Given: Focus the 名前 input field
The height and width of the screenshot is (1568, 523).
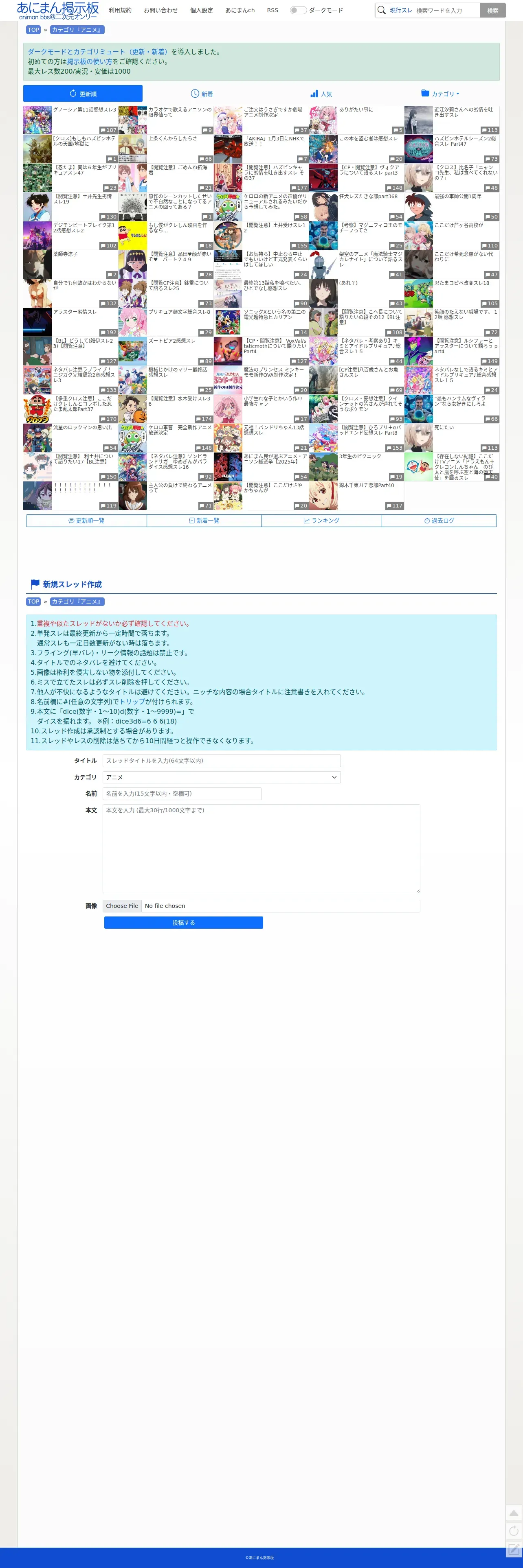Looking at the screenshot, I should pyautogui.click(x=182, y=794).
